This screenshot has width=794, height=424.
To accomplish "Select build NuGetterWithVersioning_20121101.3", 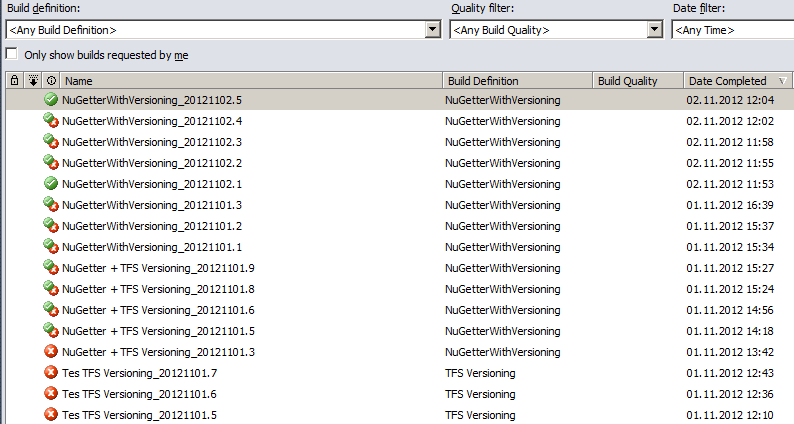I will pos(151,205).
